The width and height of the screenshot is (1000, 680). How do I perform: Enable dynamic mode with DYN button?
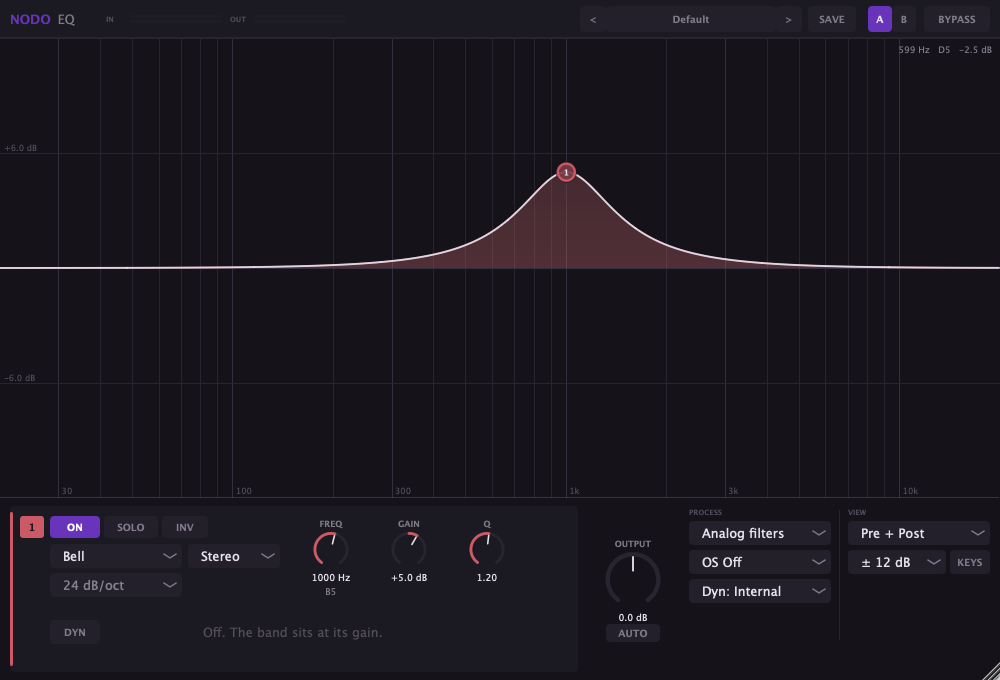[75, 632]
